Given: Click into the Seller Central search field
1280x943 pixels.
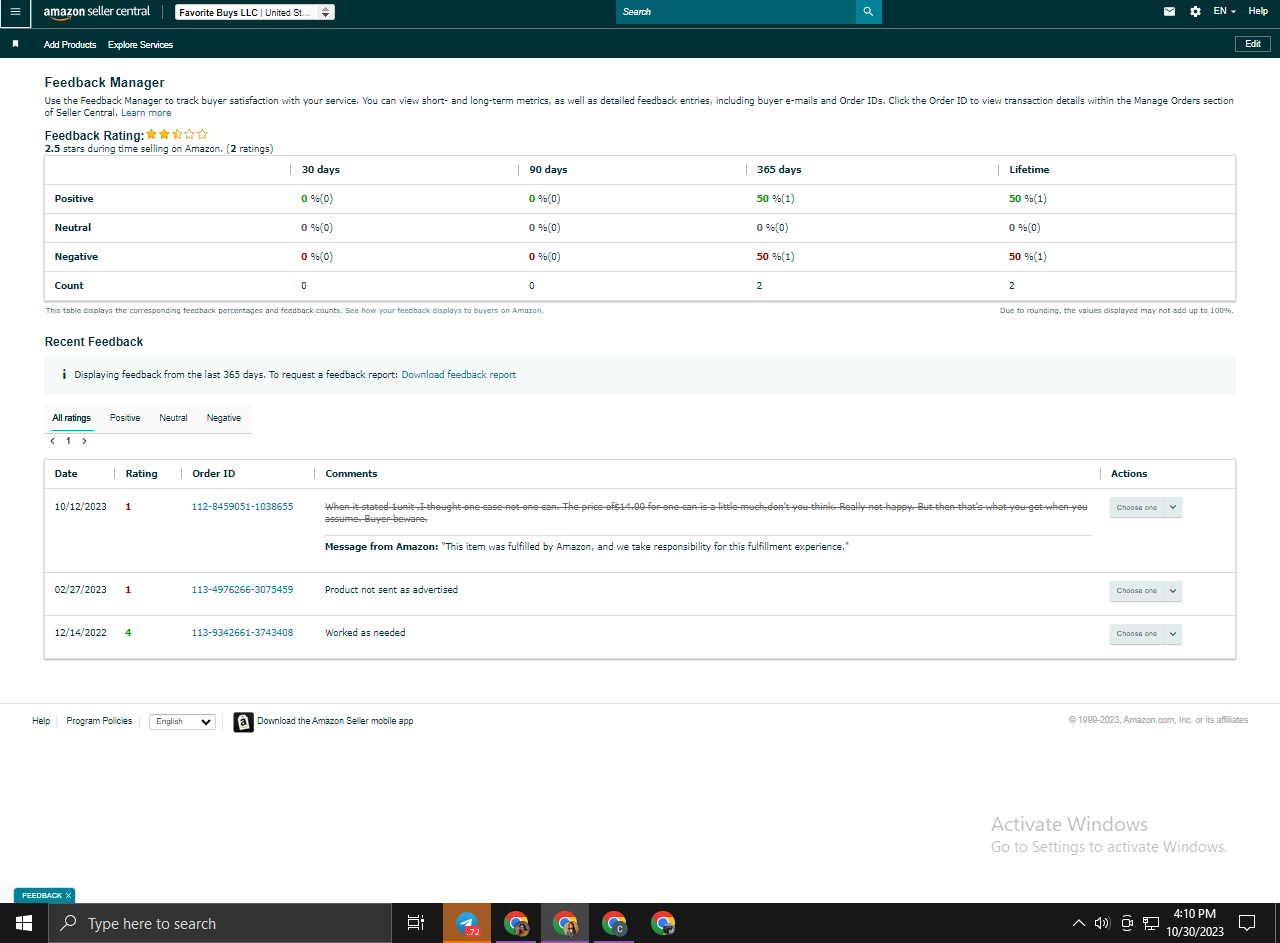Looking at the screenshot, I should tap(736, 12).
